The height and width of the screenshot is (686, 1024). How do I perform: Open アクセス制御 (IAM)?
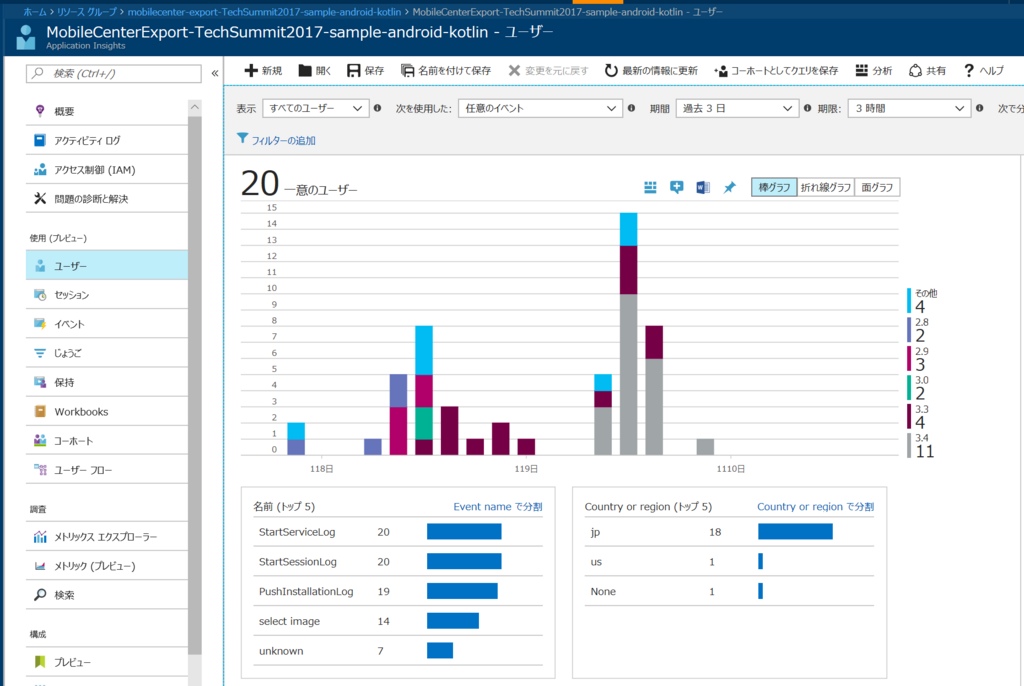[x=106, y=170]
